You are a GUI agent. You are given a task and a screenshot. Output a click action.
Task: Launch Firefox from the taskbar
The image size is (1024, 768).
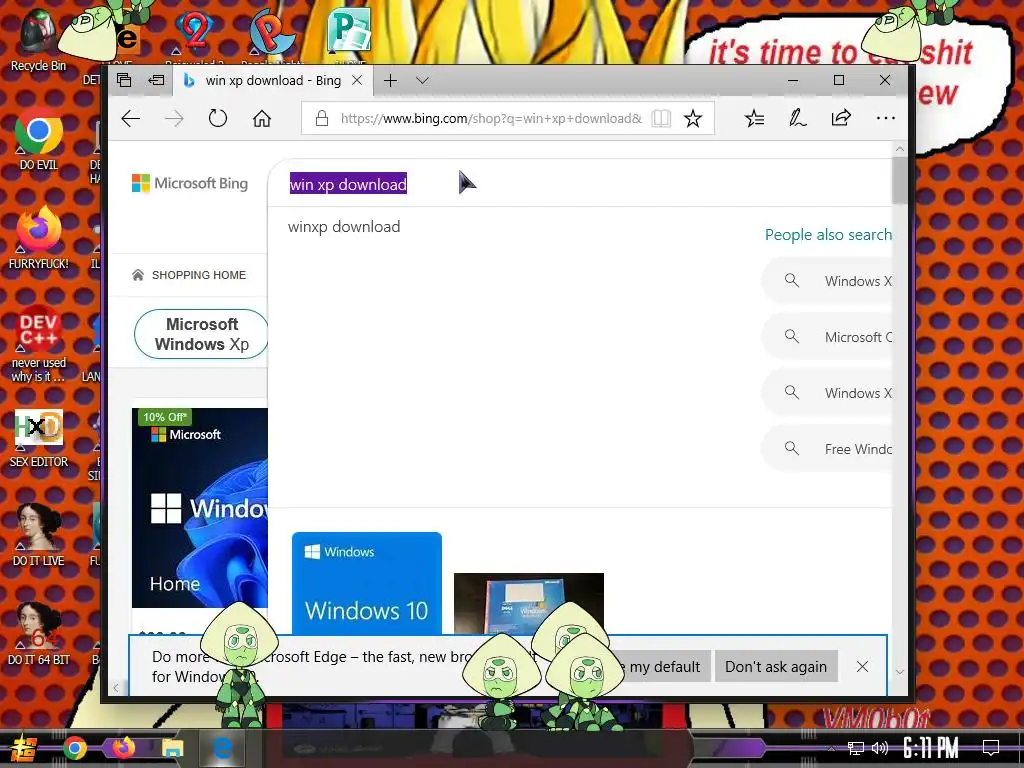pyautogui.click(x=123, y=748)
